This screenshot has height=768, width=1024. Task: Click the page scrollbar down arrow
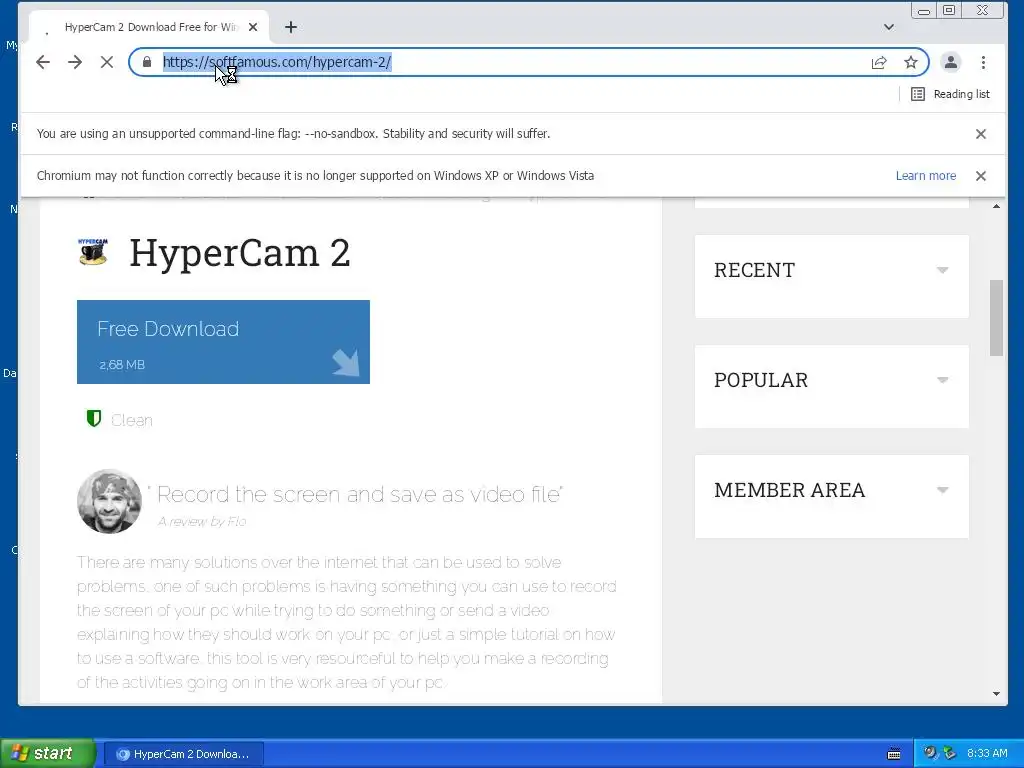pos(996,694)
